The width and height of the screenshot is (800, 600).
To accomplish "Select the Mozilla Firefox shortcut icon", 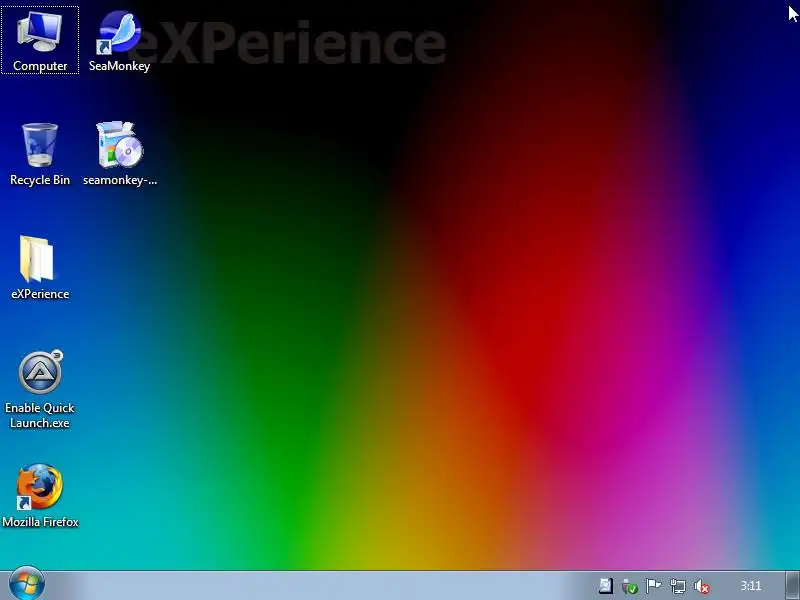I will (40, 495).
